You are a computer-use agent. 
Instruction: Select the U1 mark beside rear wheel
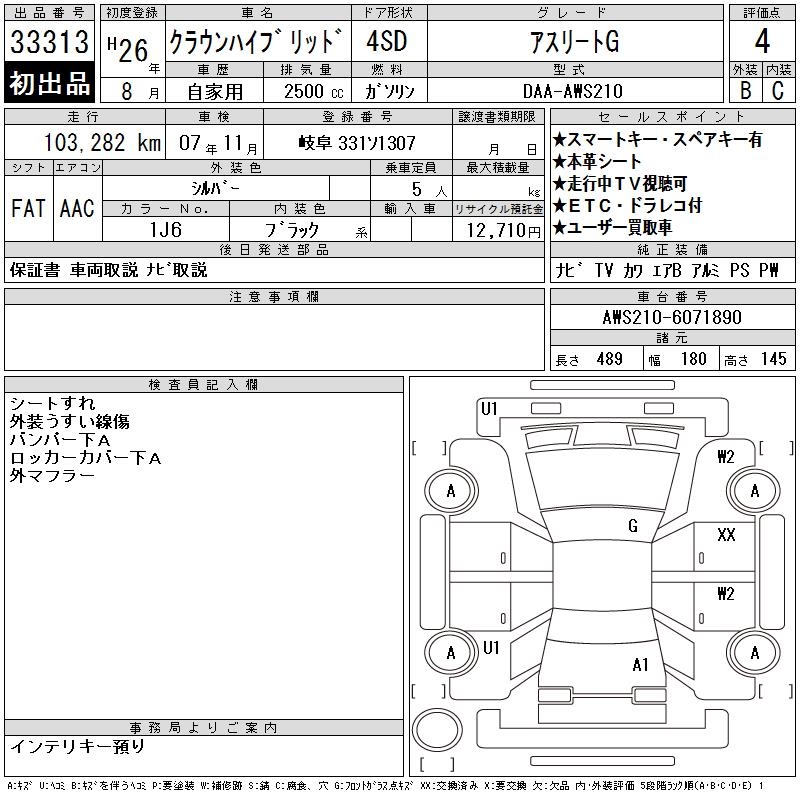pos(491,648)
